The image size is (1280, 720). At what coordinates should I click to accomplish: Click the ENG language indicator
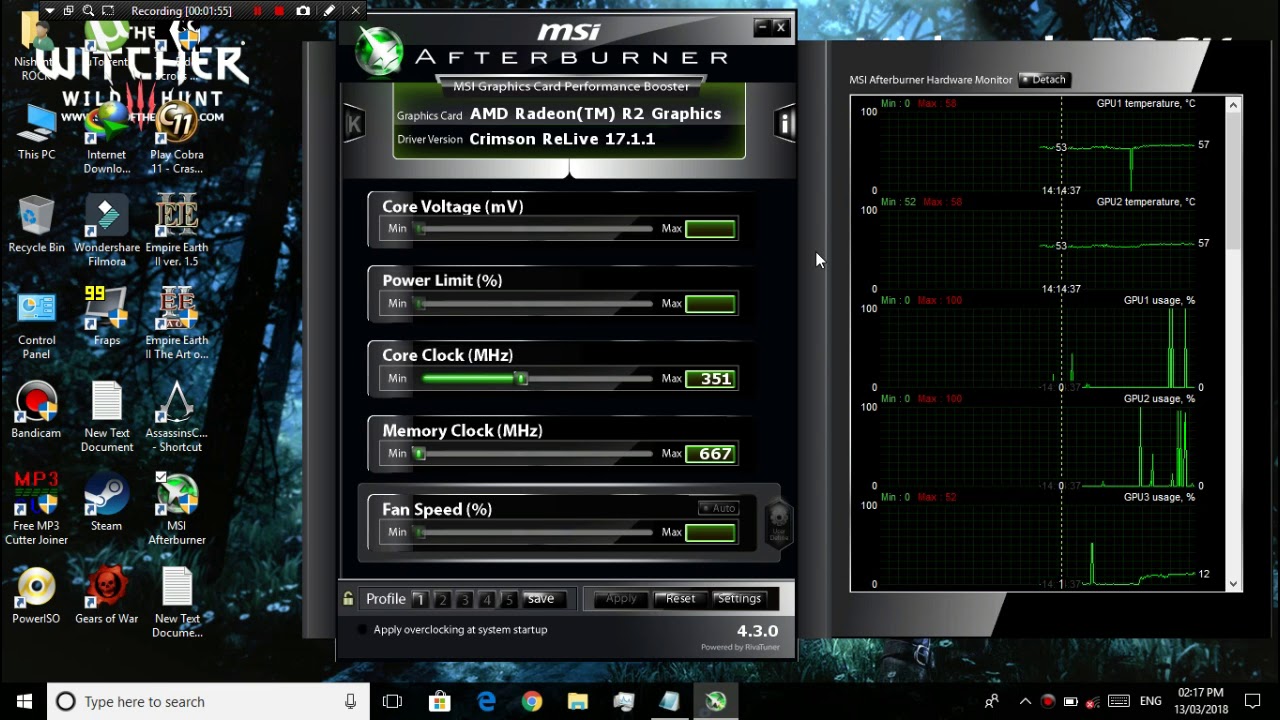click(x=1150, y=702)
